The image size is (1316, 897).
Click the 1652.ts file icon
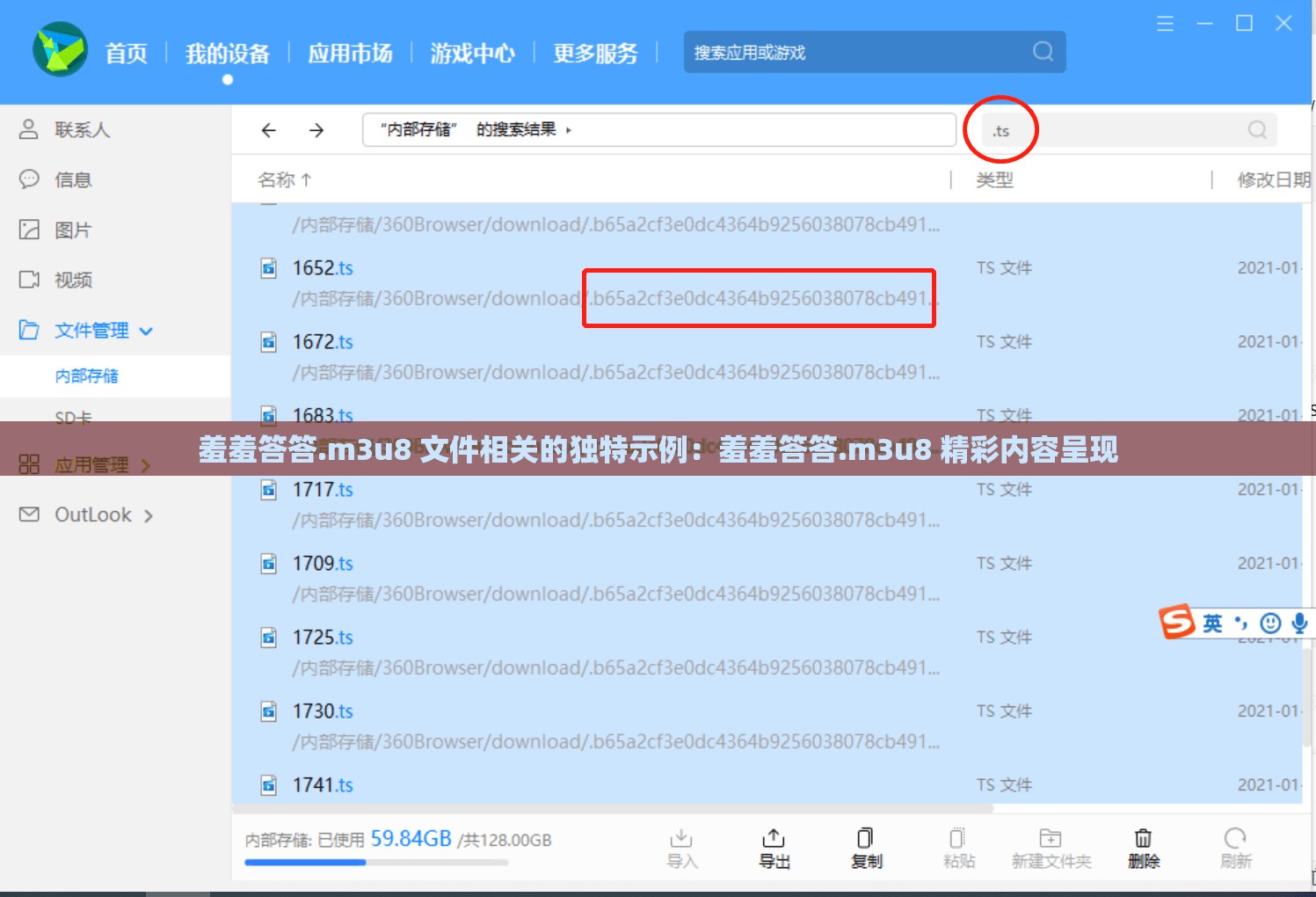[269, 268]
